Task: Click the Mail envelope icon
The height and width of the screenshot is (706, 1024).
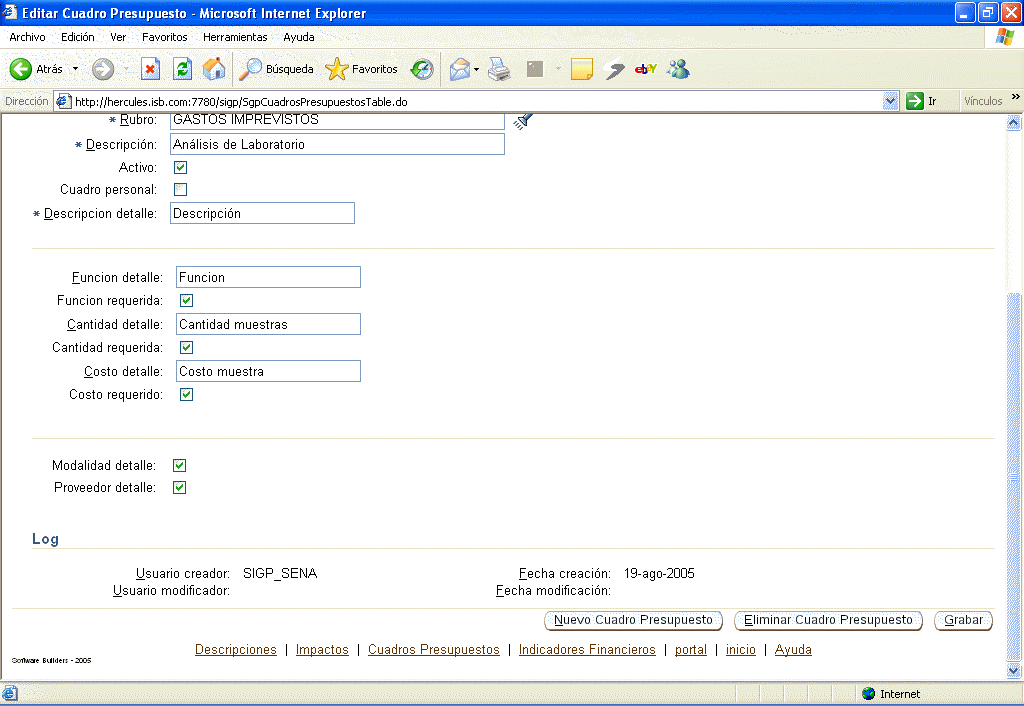Action: point(460,69)
